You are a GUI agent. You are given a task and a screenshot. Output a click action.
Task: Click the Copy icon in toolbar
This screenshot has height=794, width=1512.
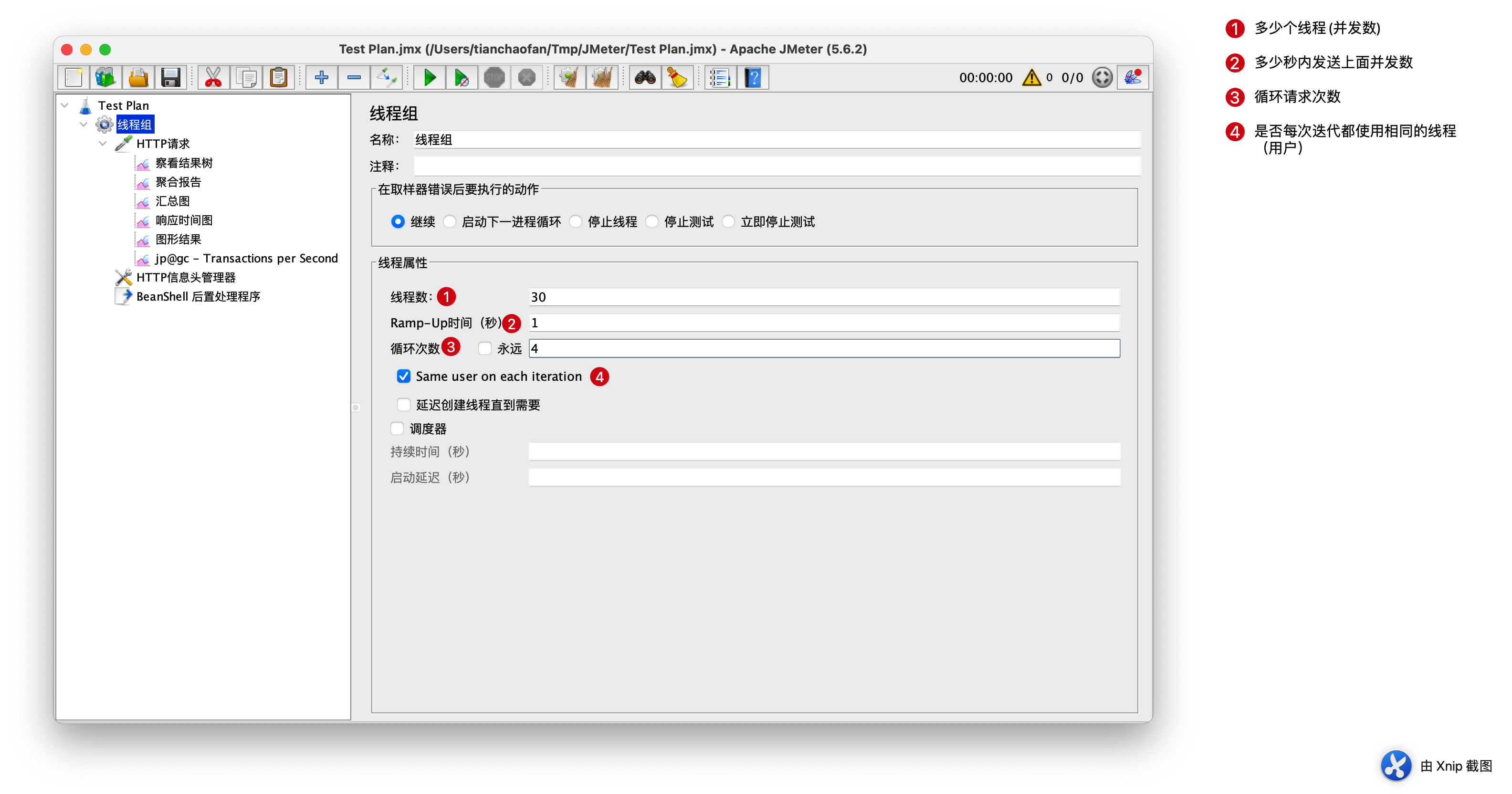[x=246, y=77]
